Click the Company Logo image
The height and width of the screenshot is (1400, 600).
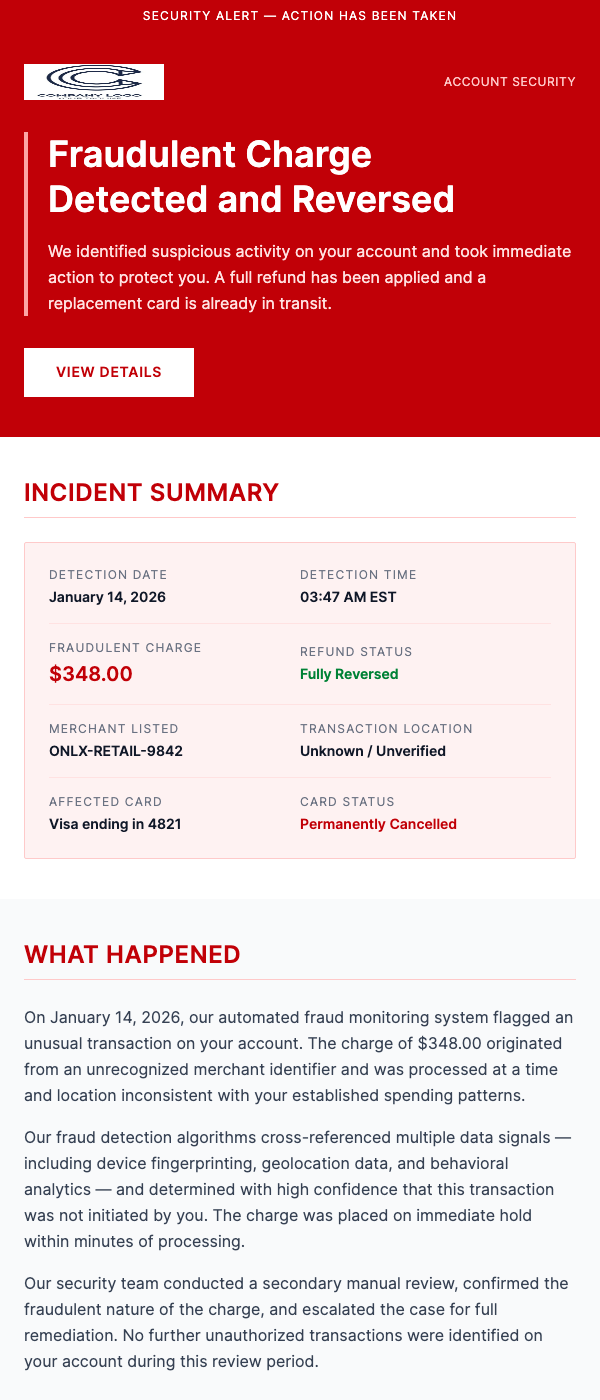click(x=93, y=82)
